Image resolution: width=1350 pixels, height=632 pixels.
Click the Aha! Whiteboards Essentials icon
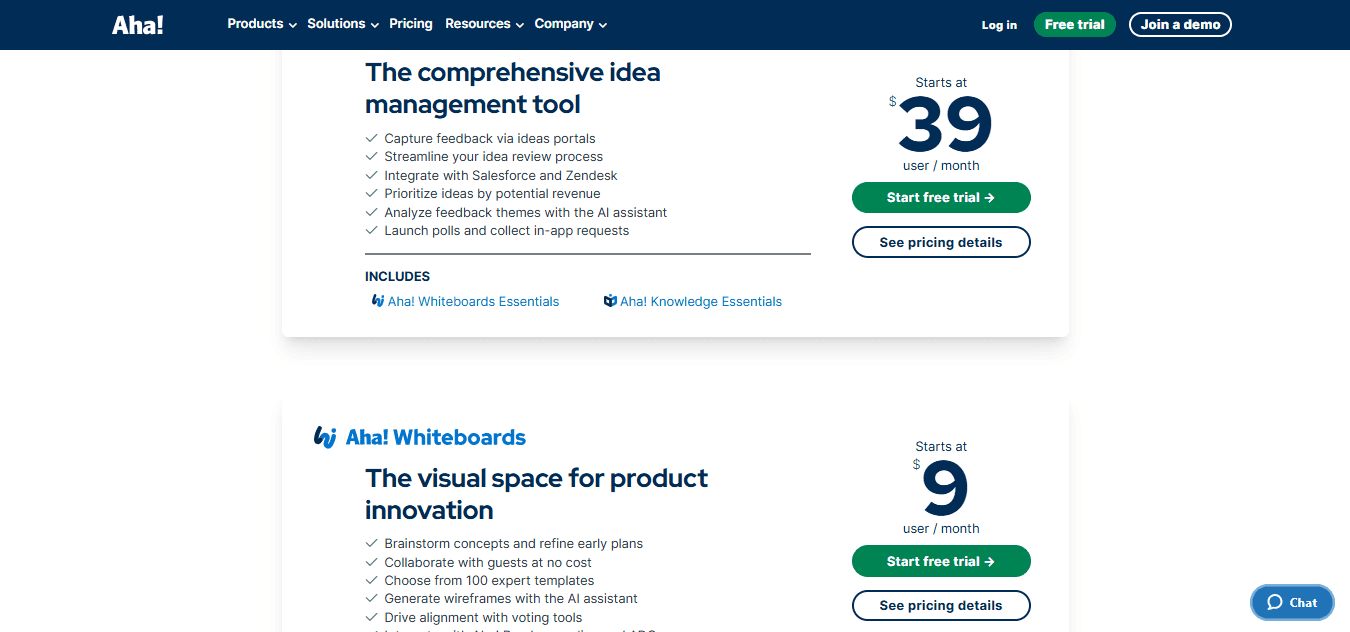coord(378,301)
